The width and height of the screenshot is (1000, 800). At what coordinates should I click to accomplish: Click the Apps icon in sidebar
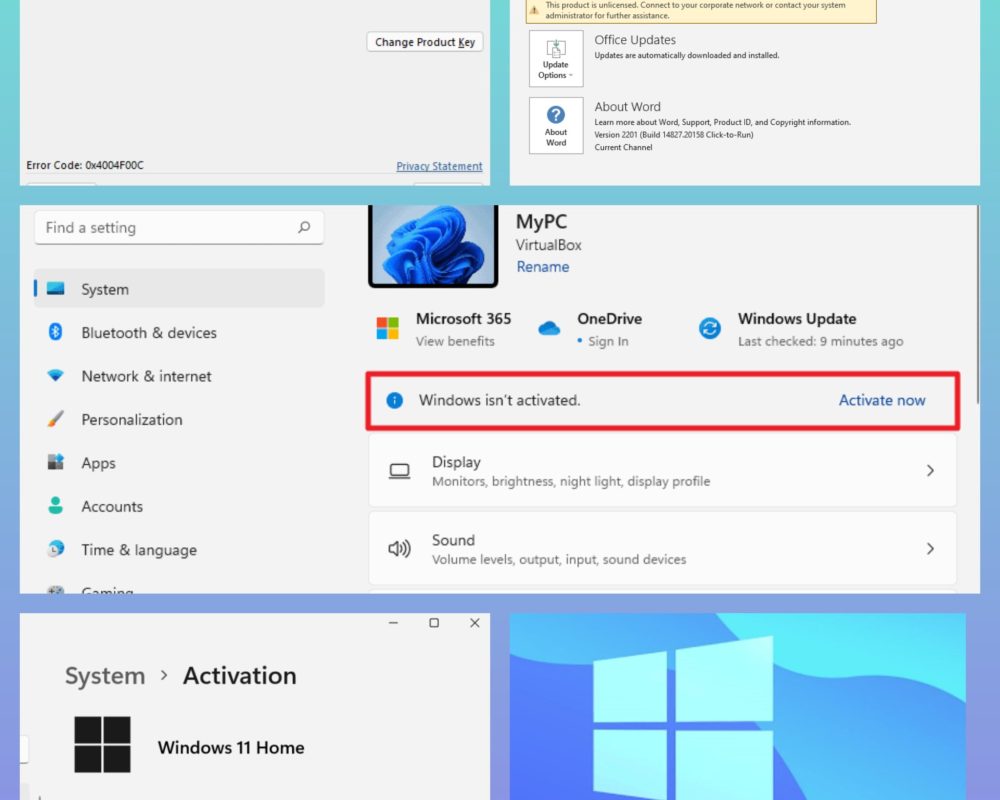(55, 462)
